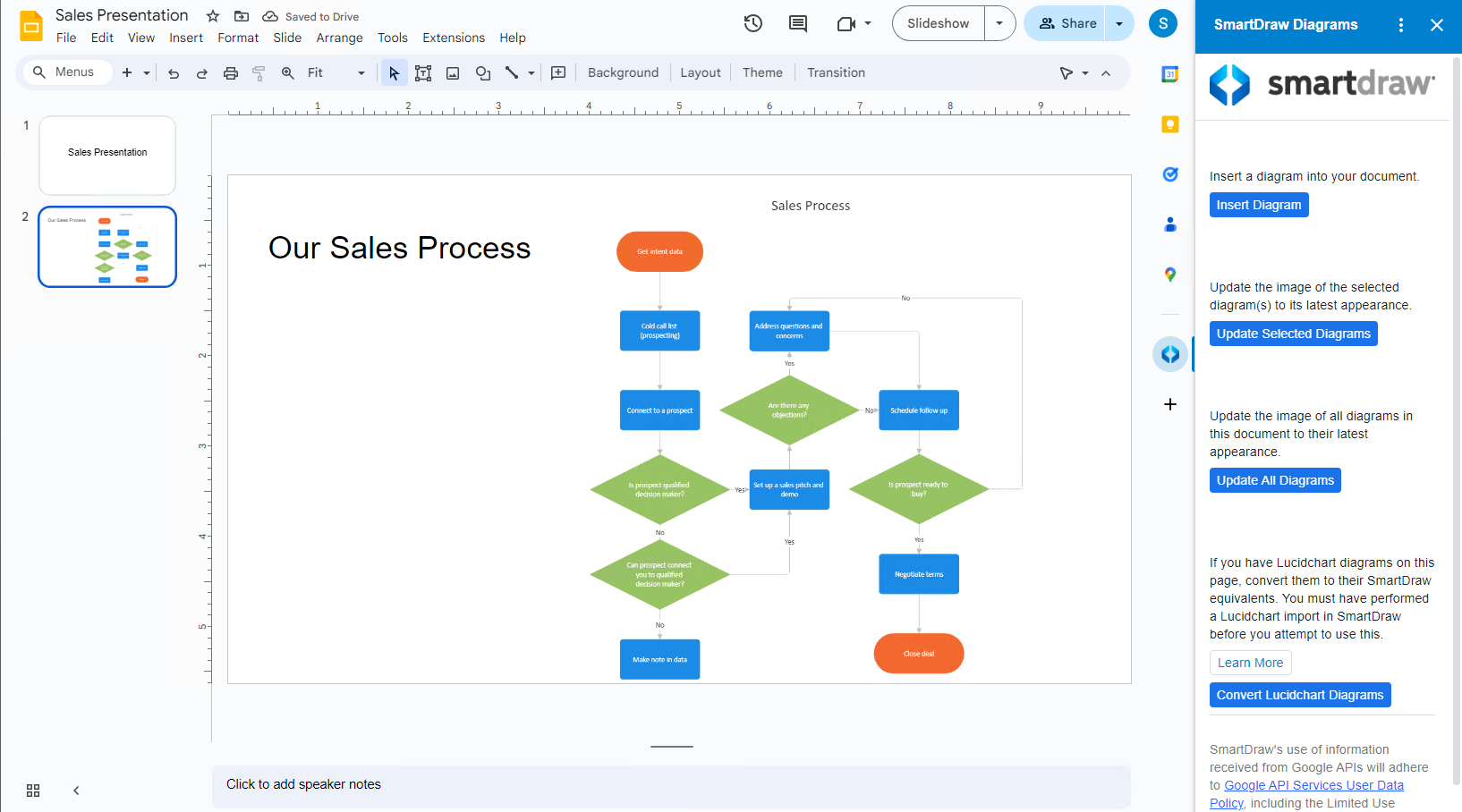Open the Google API Services User Data Policy link
Viewport: 1462px width, 812px height.
[1313, 785]
